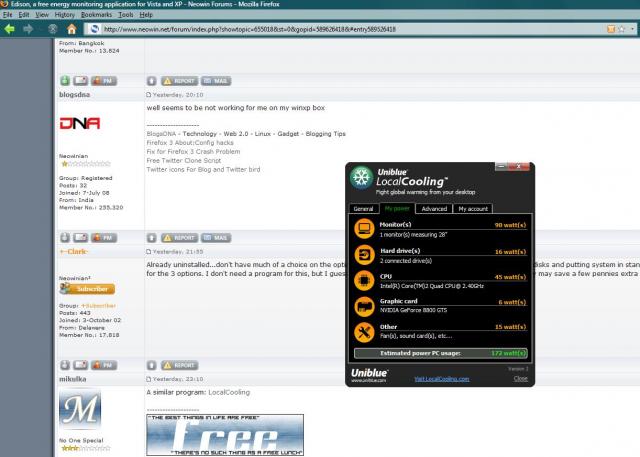Send a PM to Clark
640x457 pixels.
[x=104, y=365]
